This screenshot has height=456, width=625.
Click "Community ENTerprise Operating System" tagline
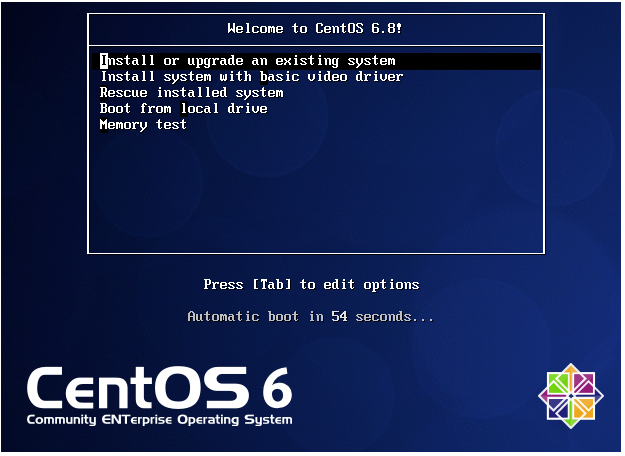159,420
